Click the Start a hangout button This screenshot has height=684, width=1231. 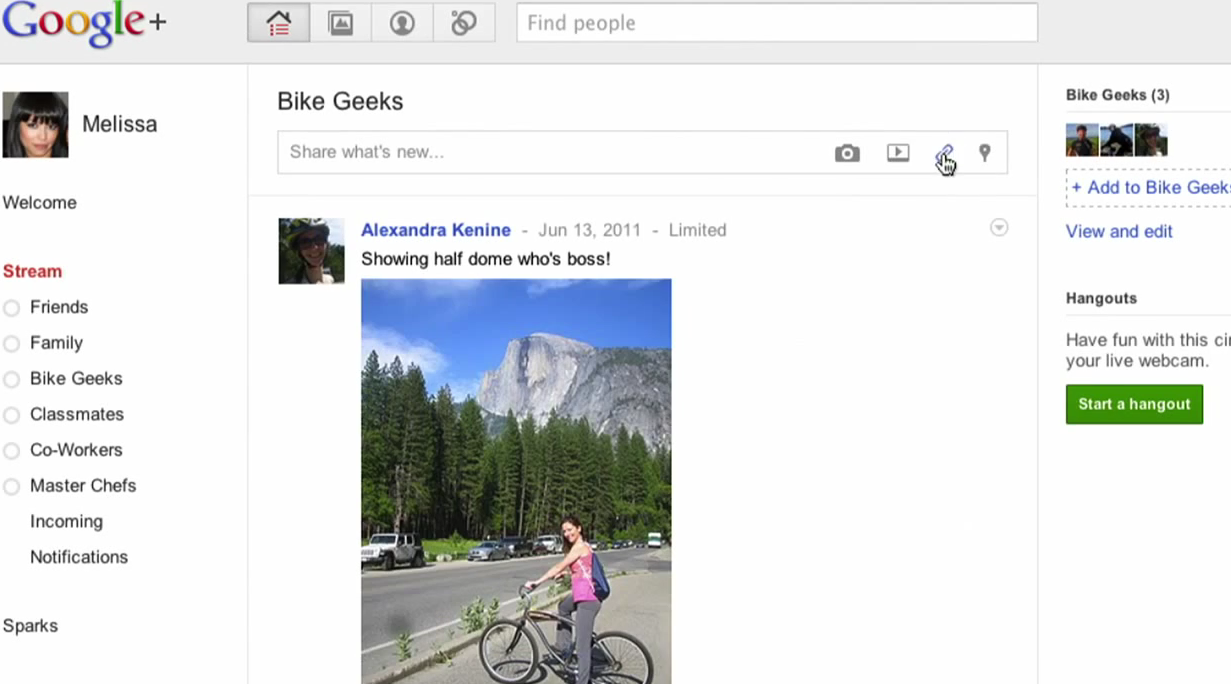(x=1134, y=404)
